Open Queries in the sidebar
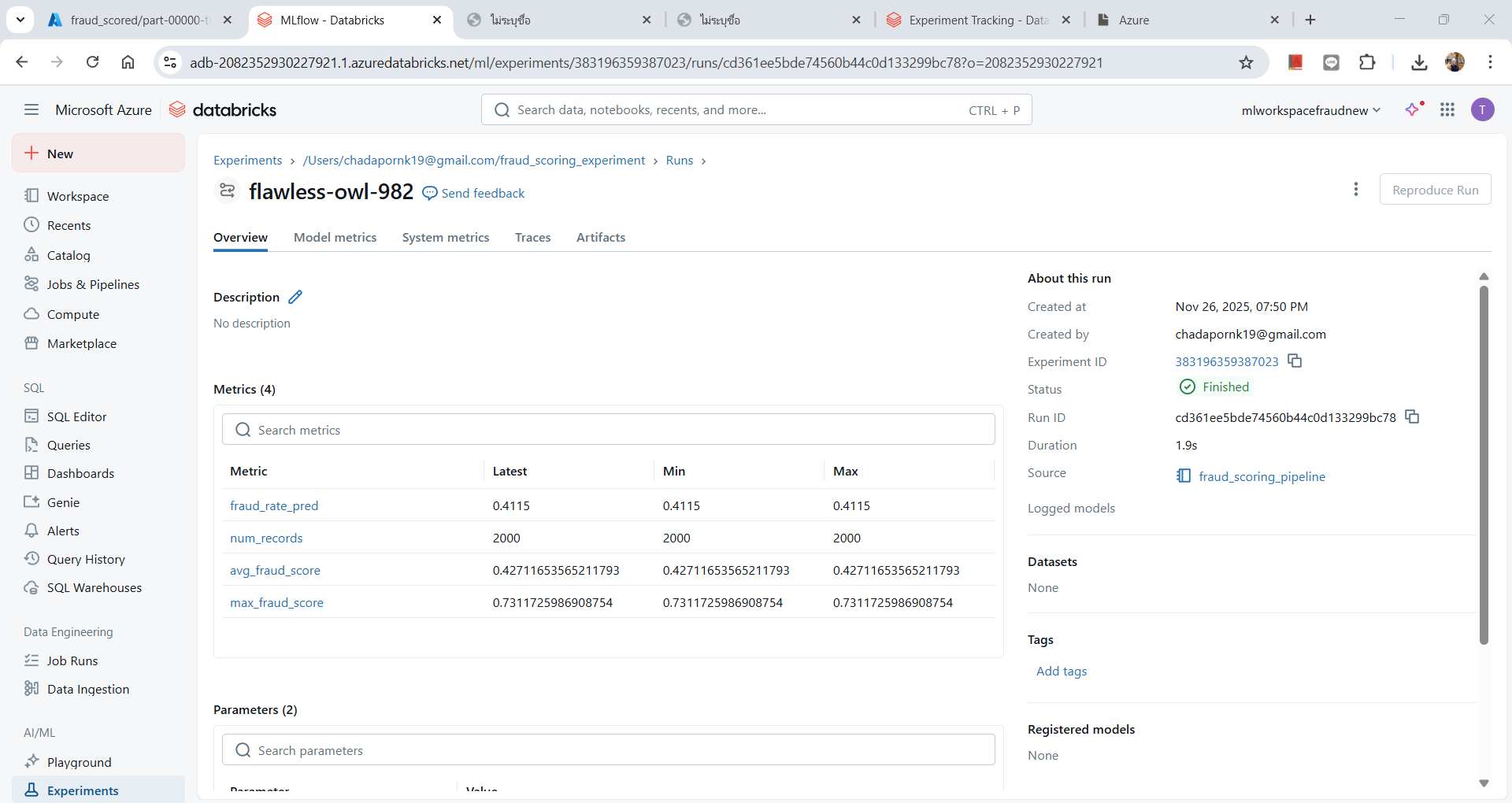 (x=98, y=445)
